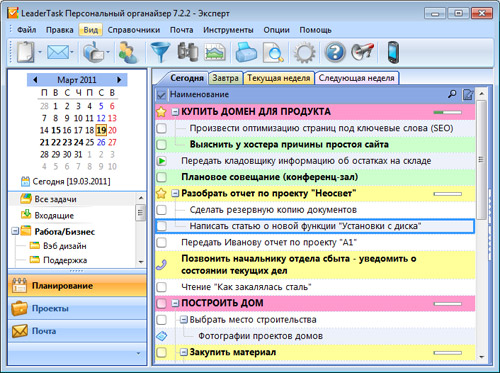Screen dimensions: 500x373
Task: Open the contacts people icon
Action: (x=128, y=52)
